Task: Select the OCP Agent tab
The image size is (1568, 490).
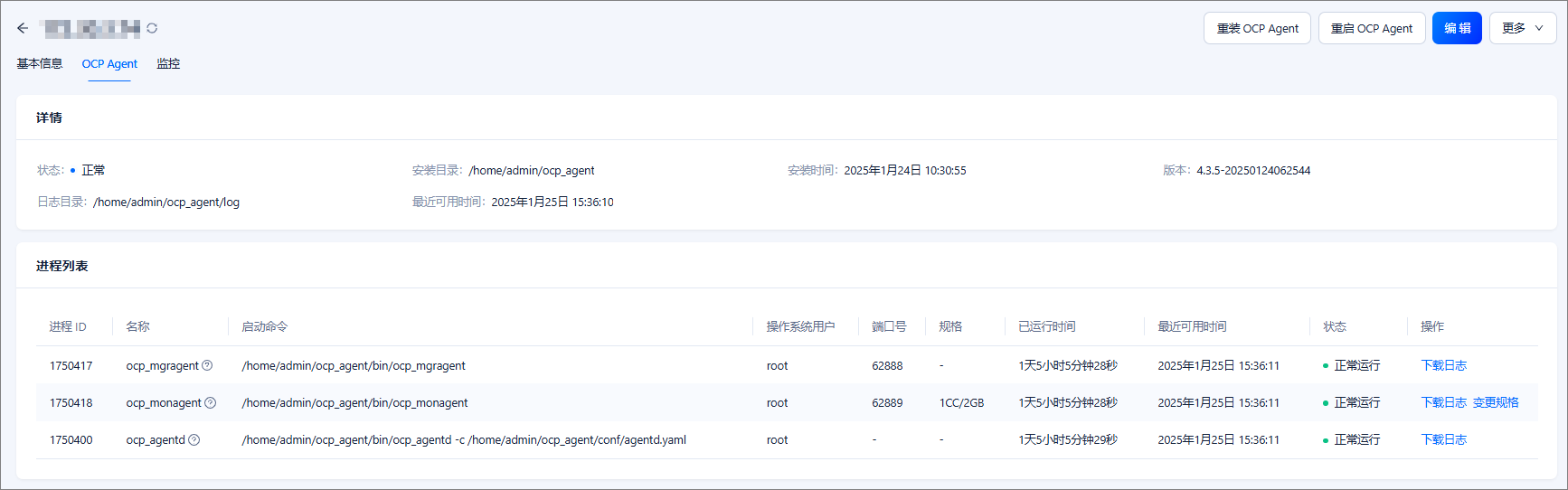Action: coord(109,63)
